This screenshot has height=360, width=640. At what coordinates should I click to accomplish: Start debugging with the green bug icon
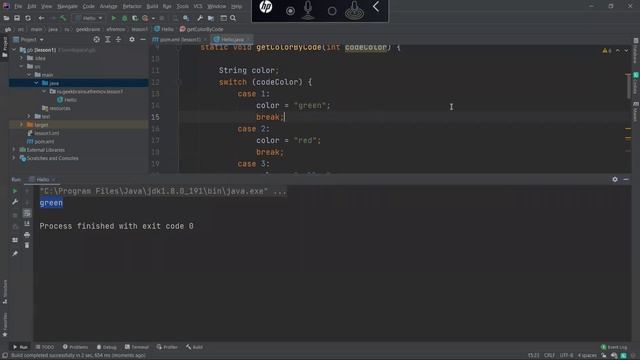point(124,18)
